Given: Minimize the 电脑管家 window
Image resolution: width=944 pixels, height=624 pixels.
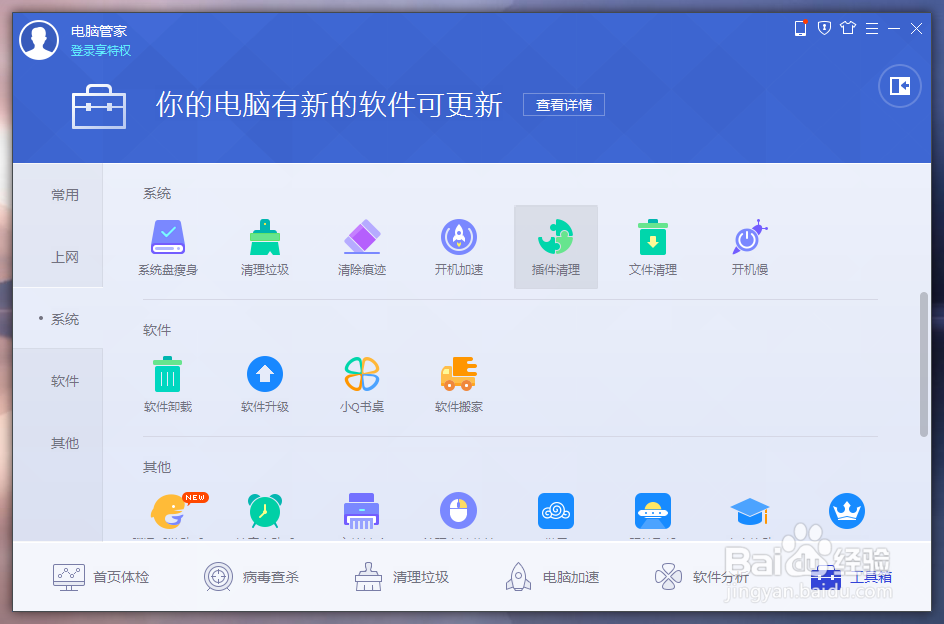Looking at the screenshot, I should tap(894, 28).
